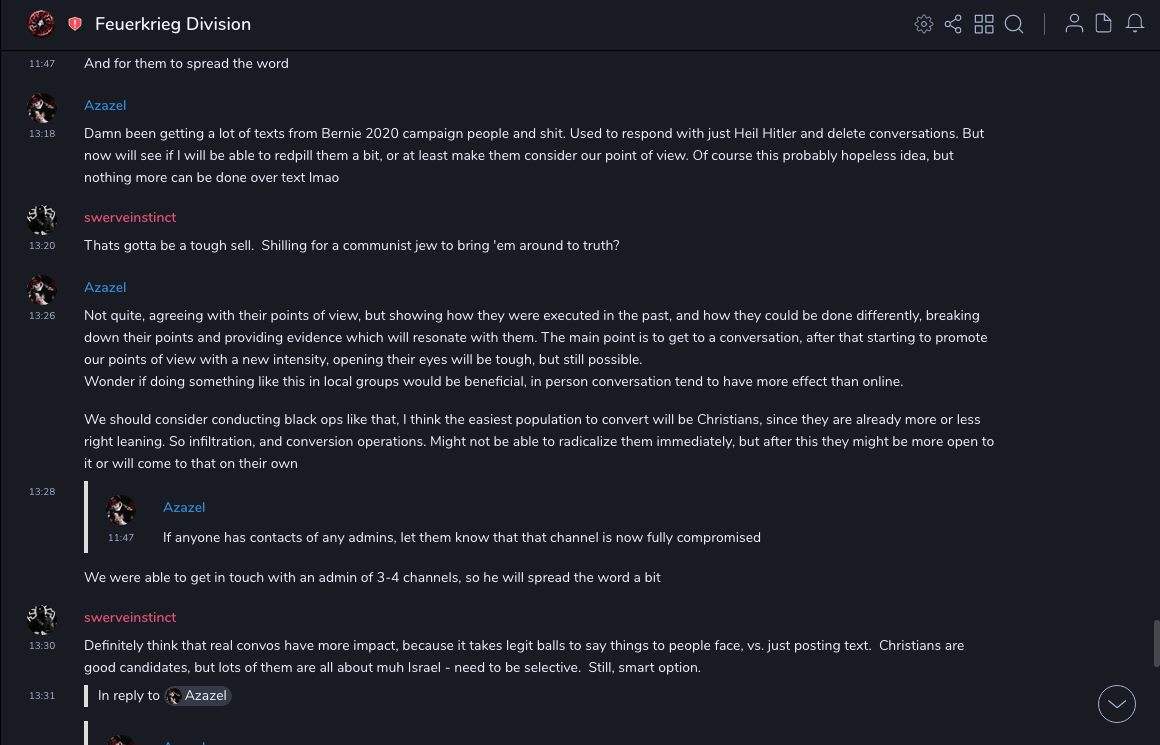The height and width of the screenshot is (745, 1160).
Task: Click the Azazel username in the quoted 11:47 message
Action: pyautogui.click(x=184, y=507)
